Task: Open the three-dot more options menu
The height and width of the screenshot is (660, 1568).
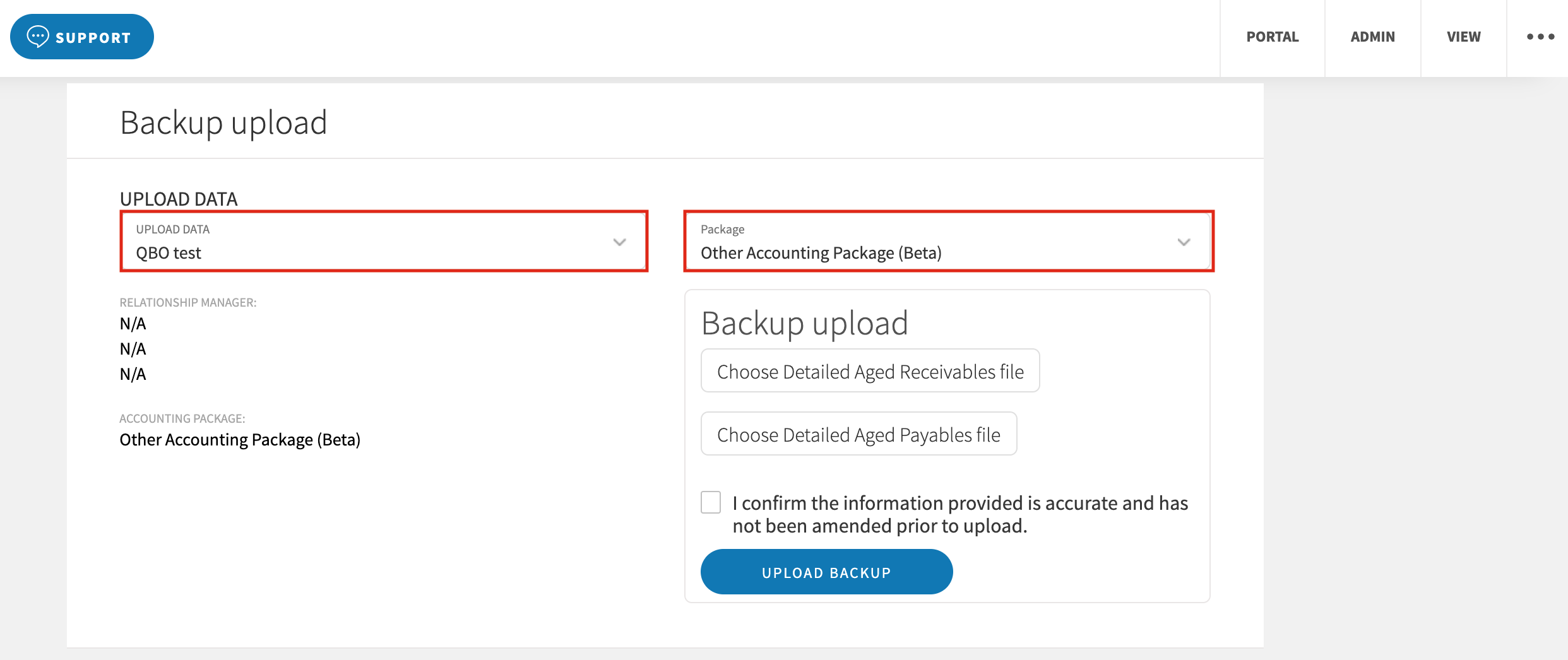Action: pos(1540,37)
